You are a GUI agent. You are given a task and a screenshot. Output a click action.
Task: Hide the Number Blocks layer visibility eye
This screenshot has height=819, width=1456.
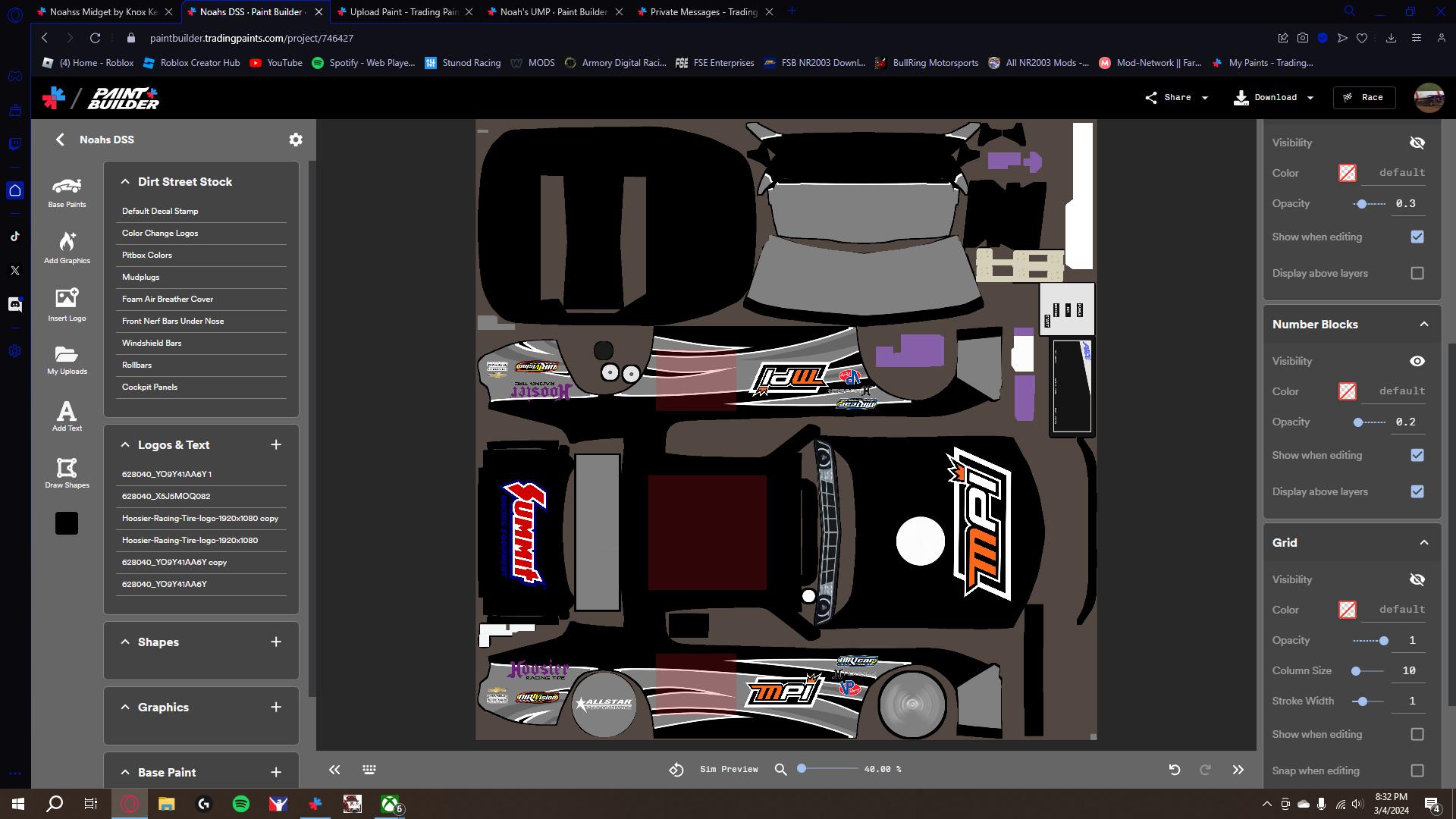[1417, 361]
